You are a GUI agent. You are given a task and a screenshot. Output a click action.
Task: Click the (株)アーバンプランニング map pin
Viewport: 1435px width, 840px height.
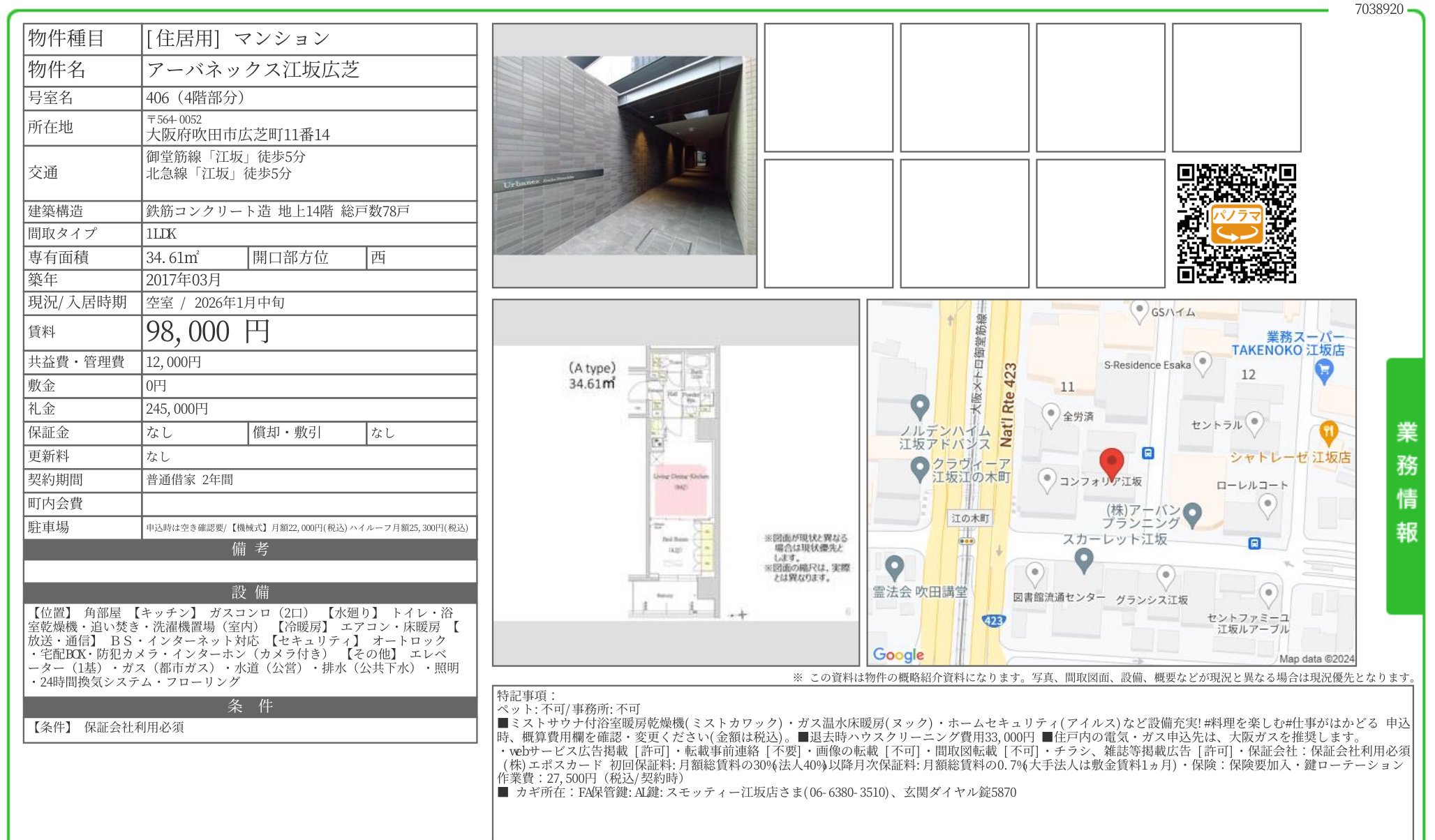tap(1192, 514)
